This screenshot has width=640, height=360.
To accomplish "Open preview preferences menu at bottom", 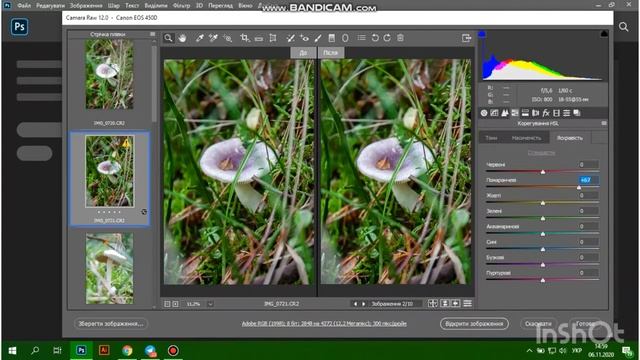I will click(x=467, y=303).
